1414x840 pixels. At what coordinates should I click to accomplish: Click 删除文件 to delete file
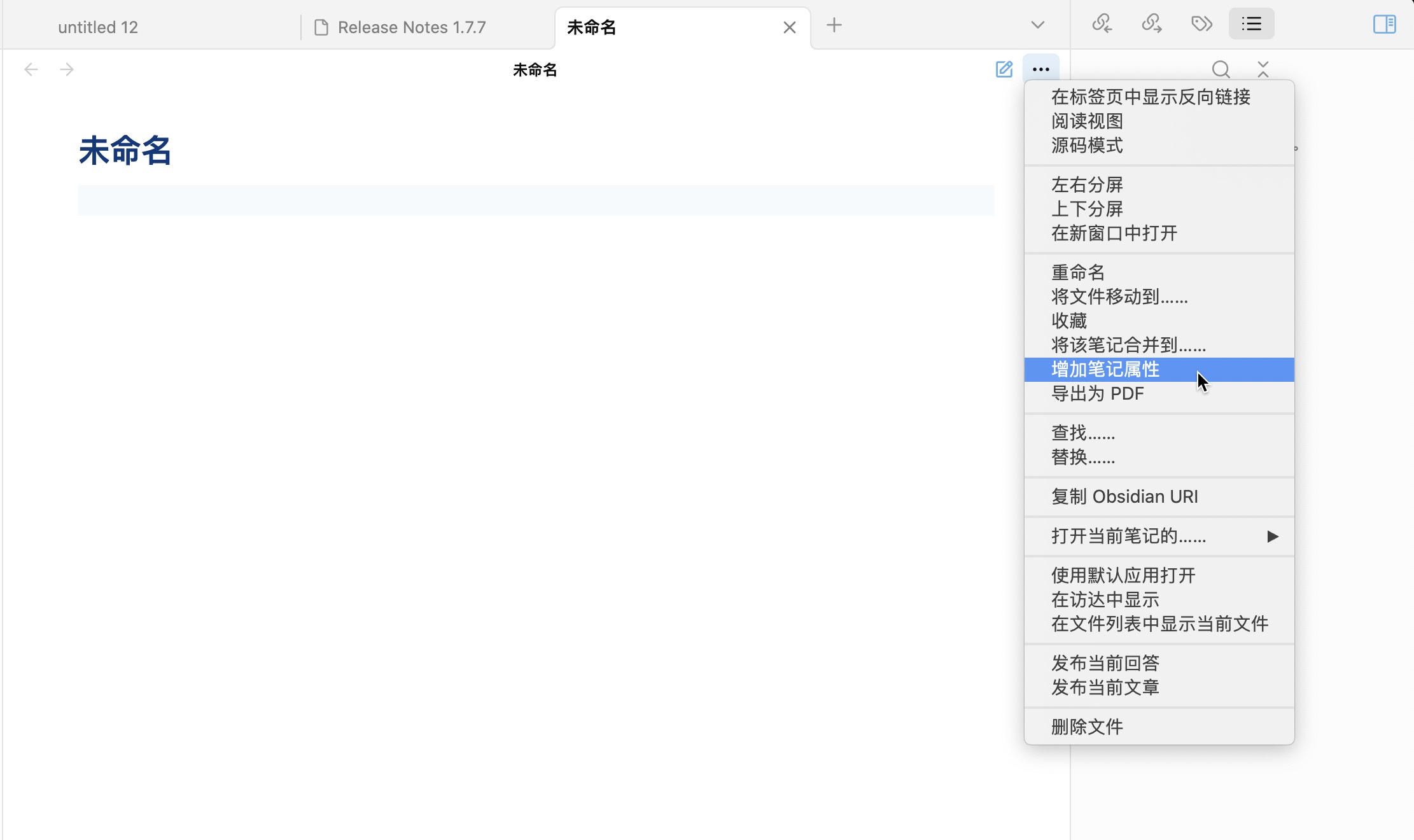1087,726
